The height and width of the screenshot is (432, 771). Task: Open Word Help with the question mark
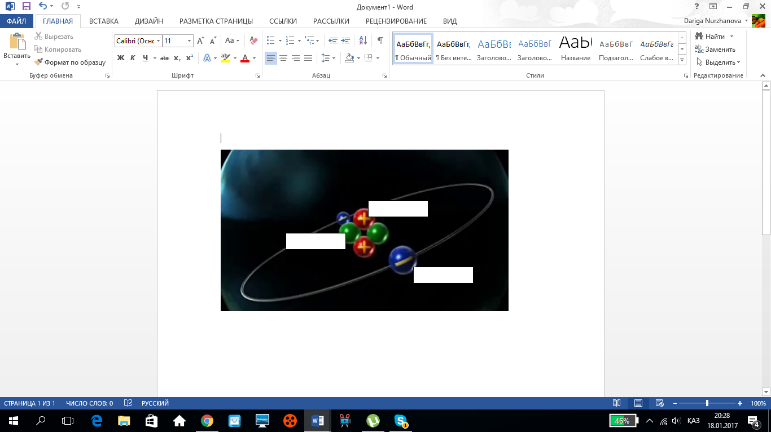[696, 6]
